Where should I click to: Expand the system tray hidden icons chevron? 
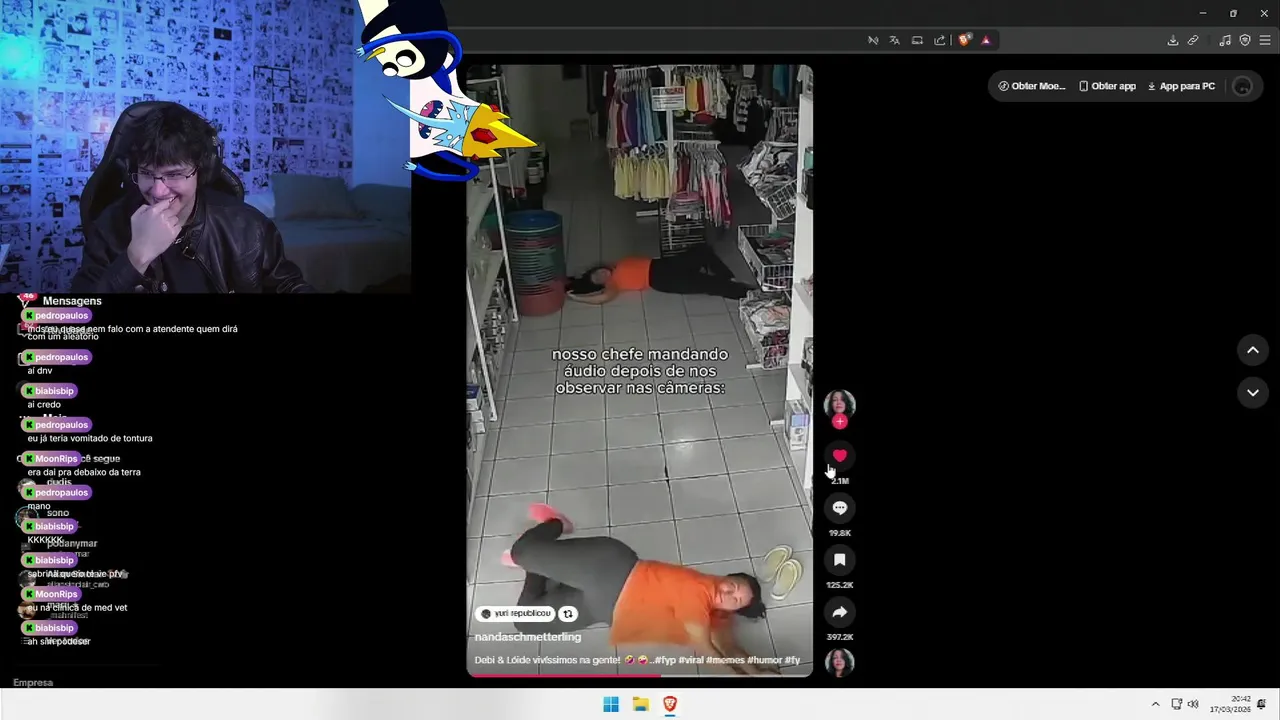coord(1155,704)
